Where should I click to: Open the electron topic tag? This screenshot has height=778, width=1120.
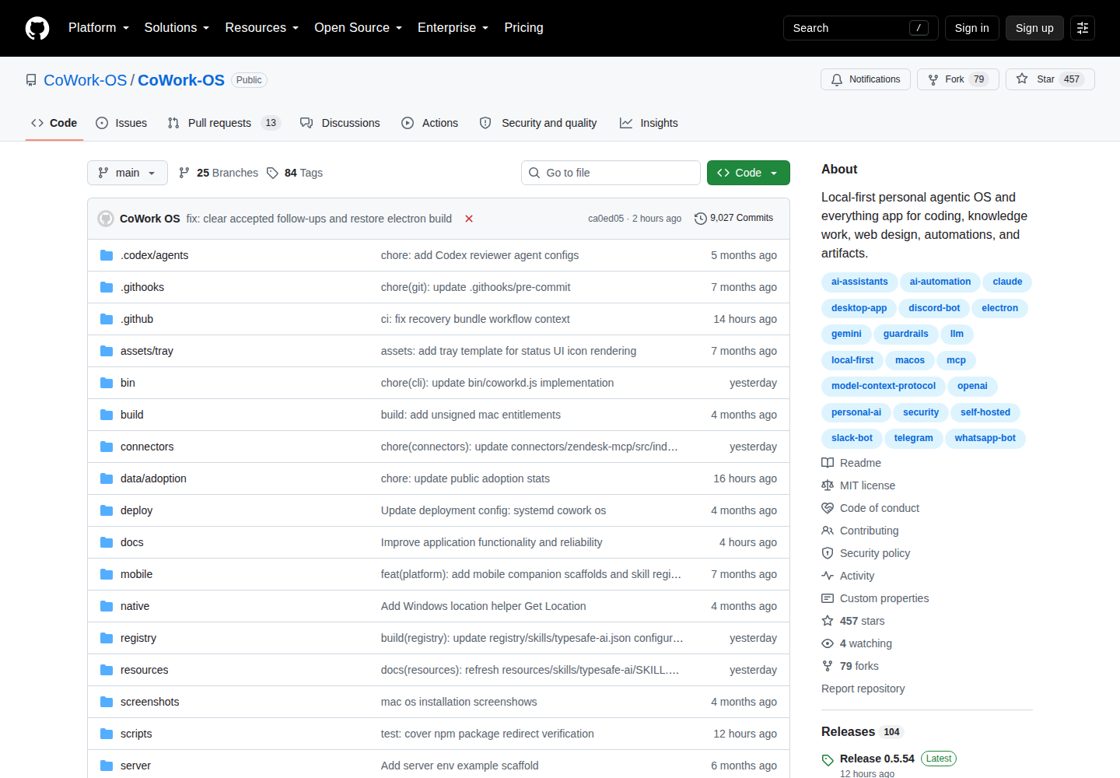click(999, 308)
